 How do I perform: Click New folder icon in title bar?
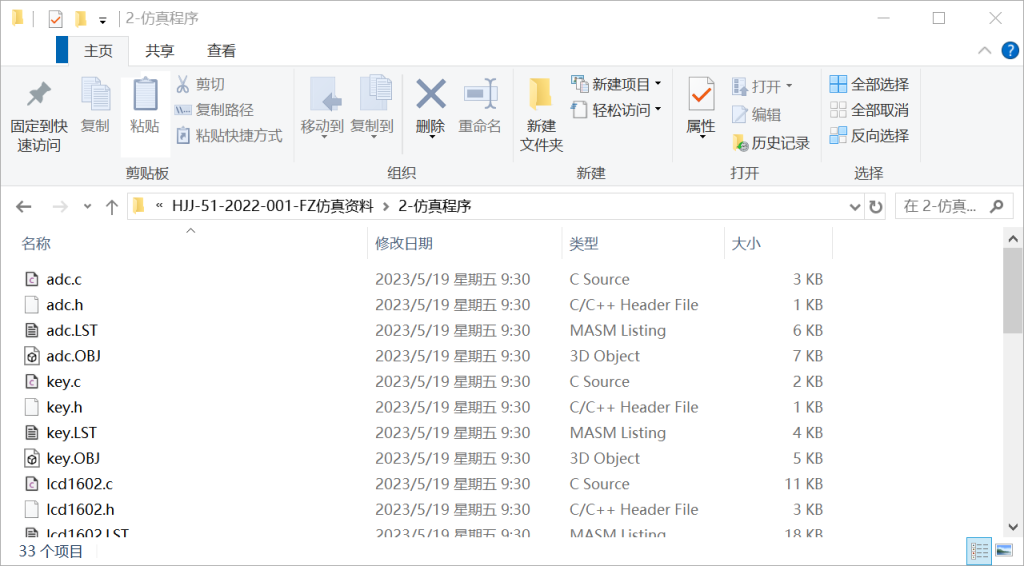click(x=80, y=19)
